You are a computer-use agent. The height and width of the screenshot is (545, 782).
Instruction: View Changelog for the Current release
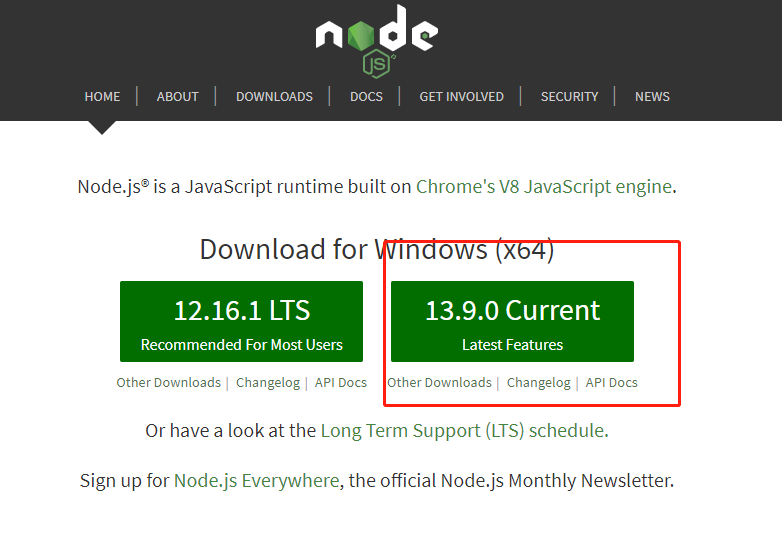(x=538, y=383)
